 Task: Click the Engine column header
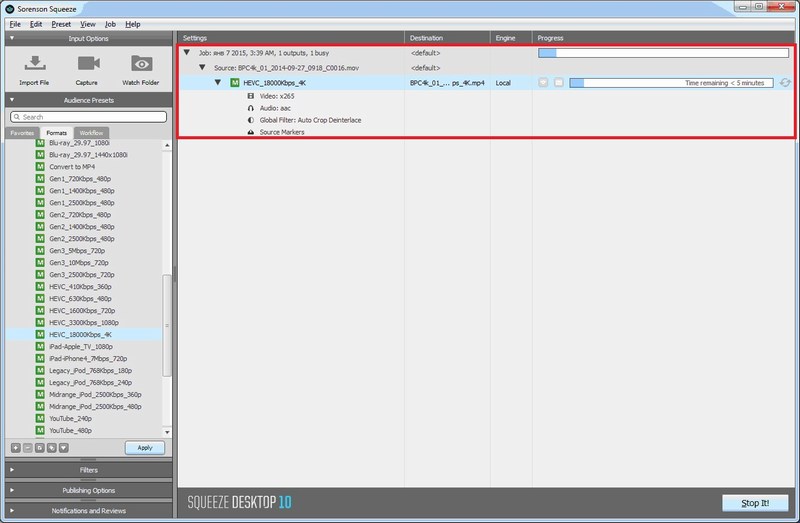click(x=511, y=38)
